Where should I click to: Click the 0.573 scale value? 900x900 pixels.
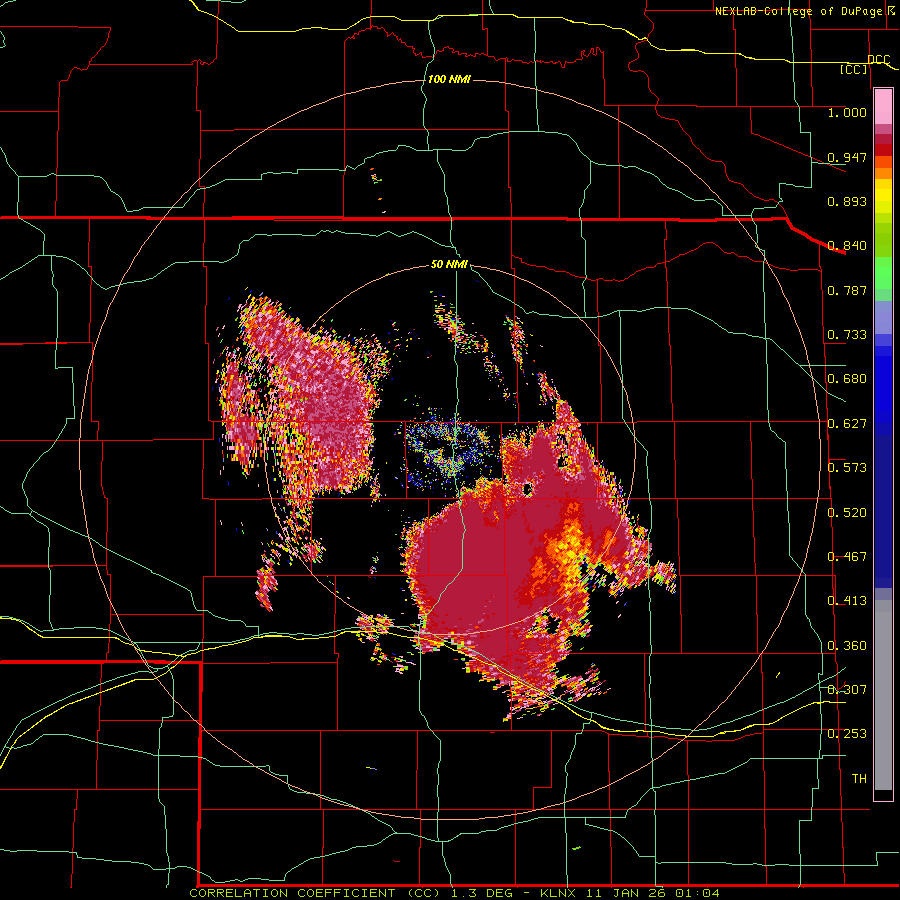[x=847, y=468]
